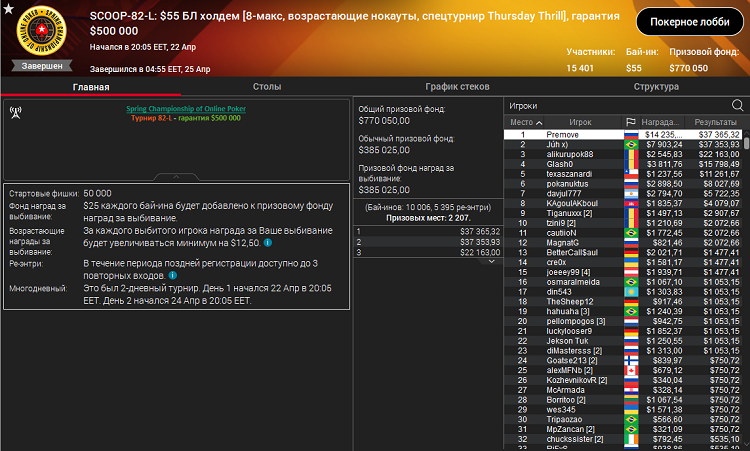Sort players by Место column

coord(525,122)
